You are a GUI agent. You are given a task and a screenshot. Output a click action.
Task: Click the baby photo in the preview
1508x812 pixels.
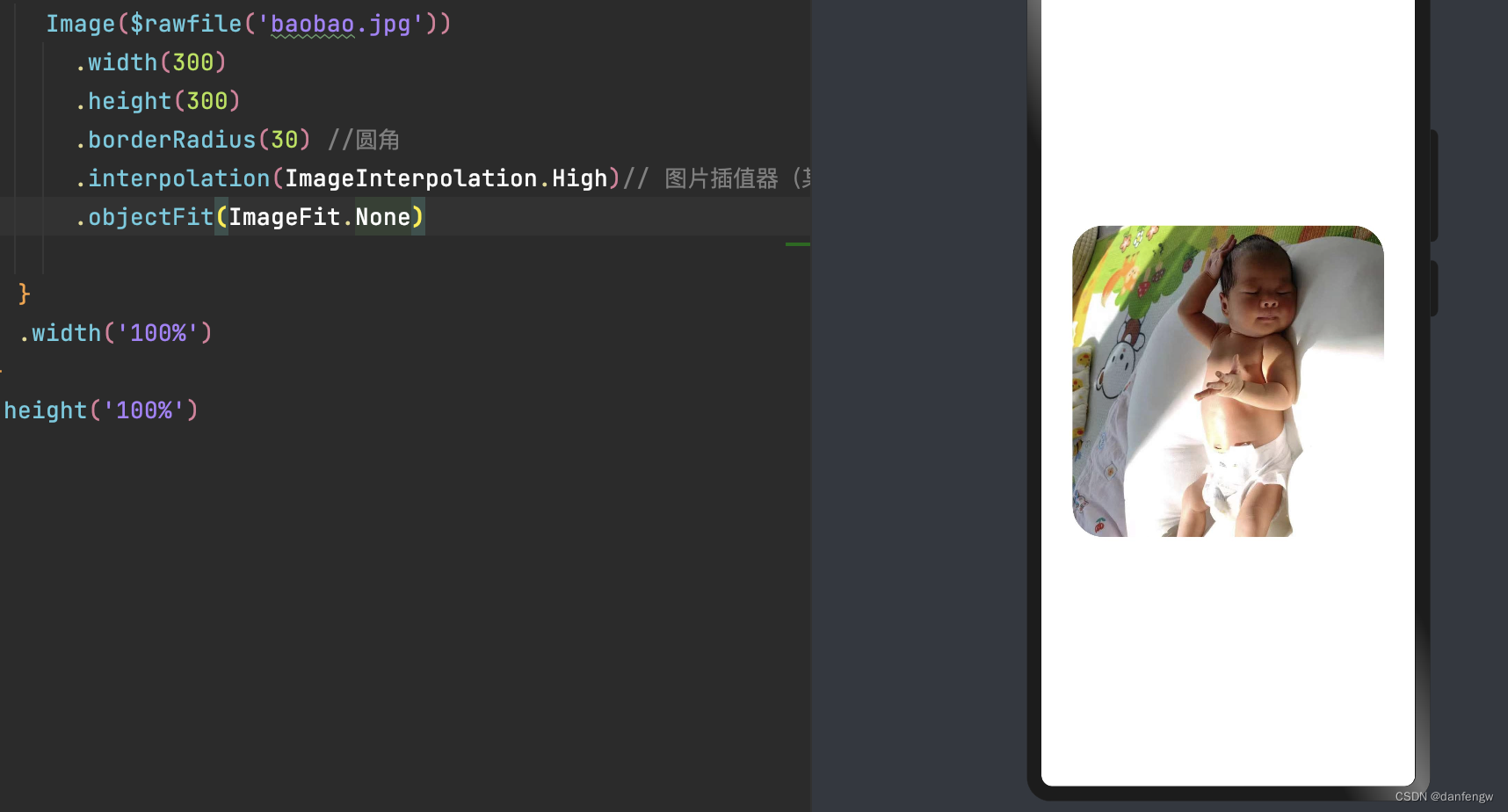[x=1228, y=381]
